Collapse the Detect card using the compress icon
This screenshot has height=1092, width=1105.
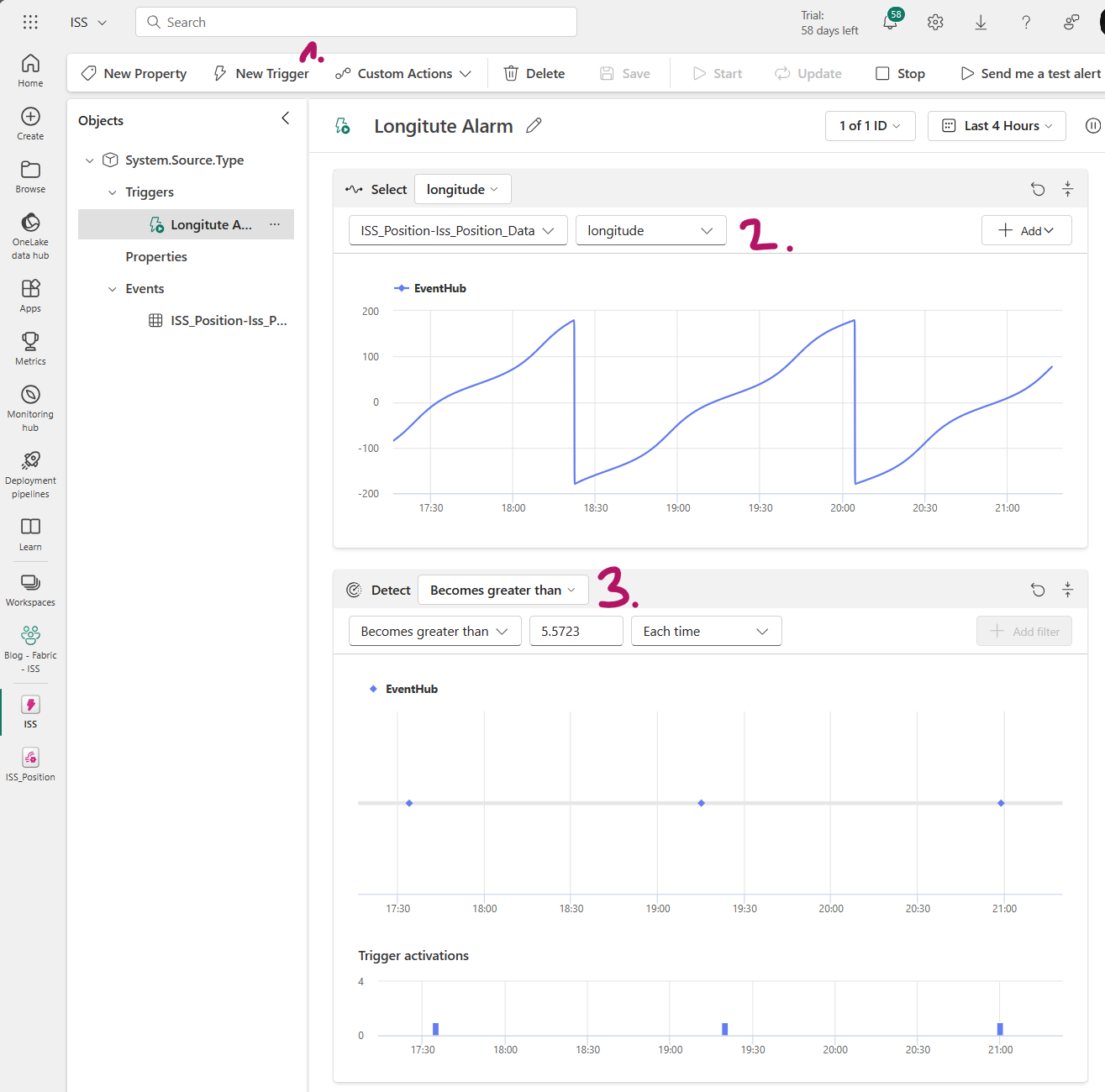pos(1068,590)
